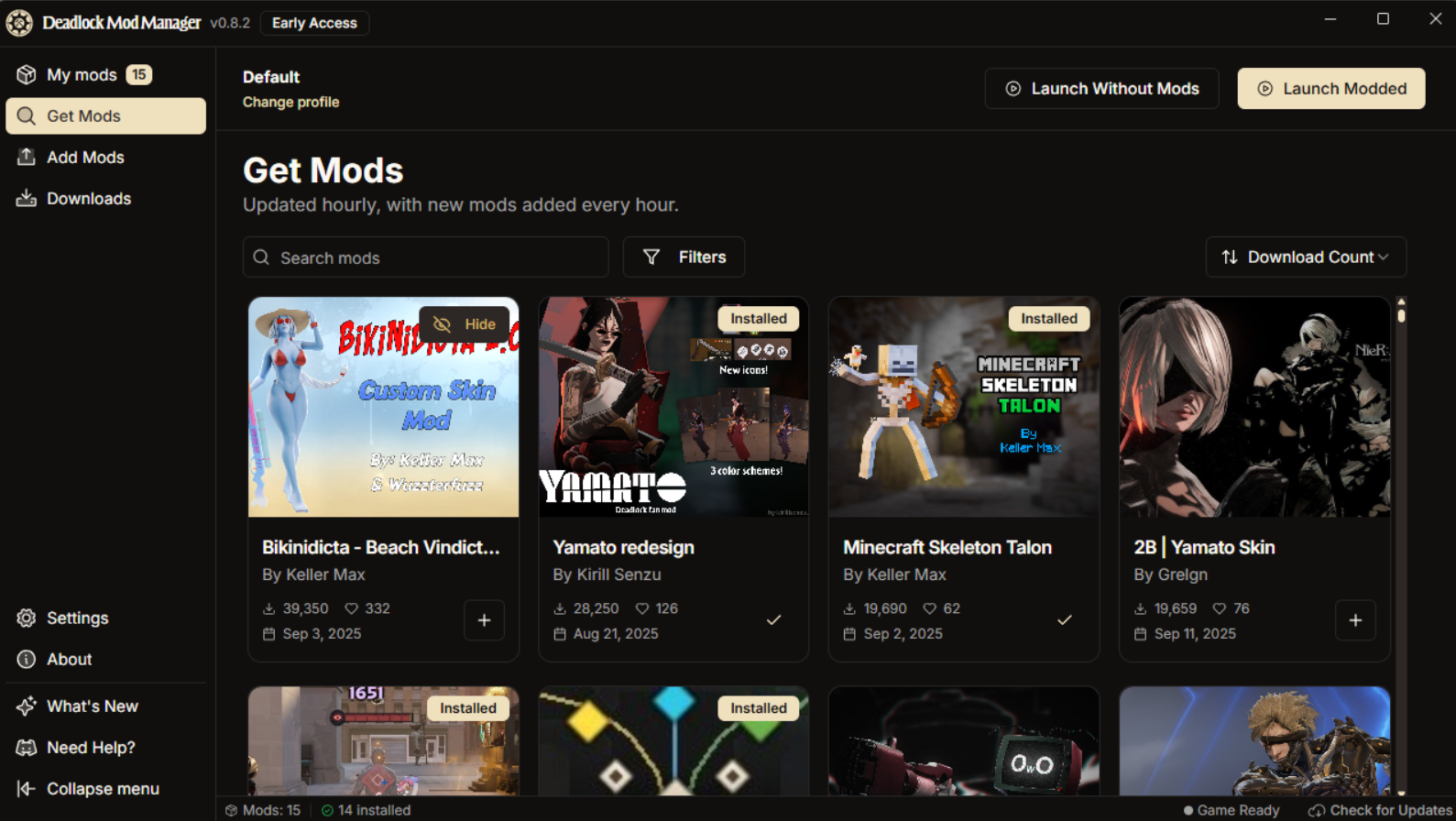Viewport: 1456px width, 821px height.
Task: Click the calendar icon beside Sep 11, 2025
Action: click(x=1140, y=634)
